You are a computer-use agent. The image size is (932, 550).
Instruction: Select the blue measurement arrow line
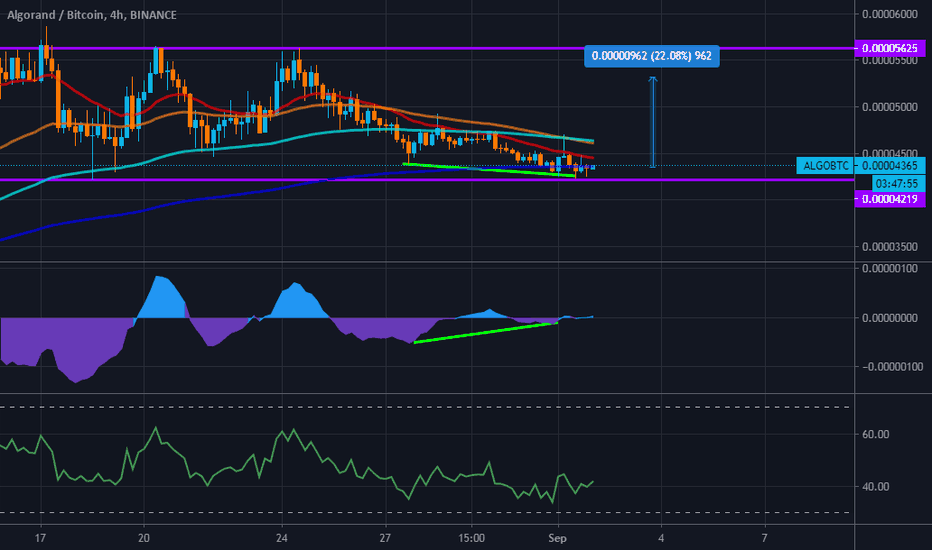(653, 122)
